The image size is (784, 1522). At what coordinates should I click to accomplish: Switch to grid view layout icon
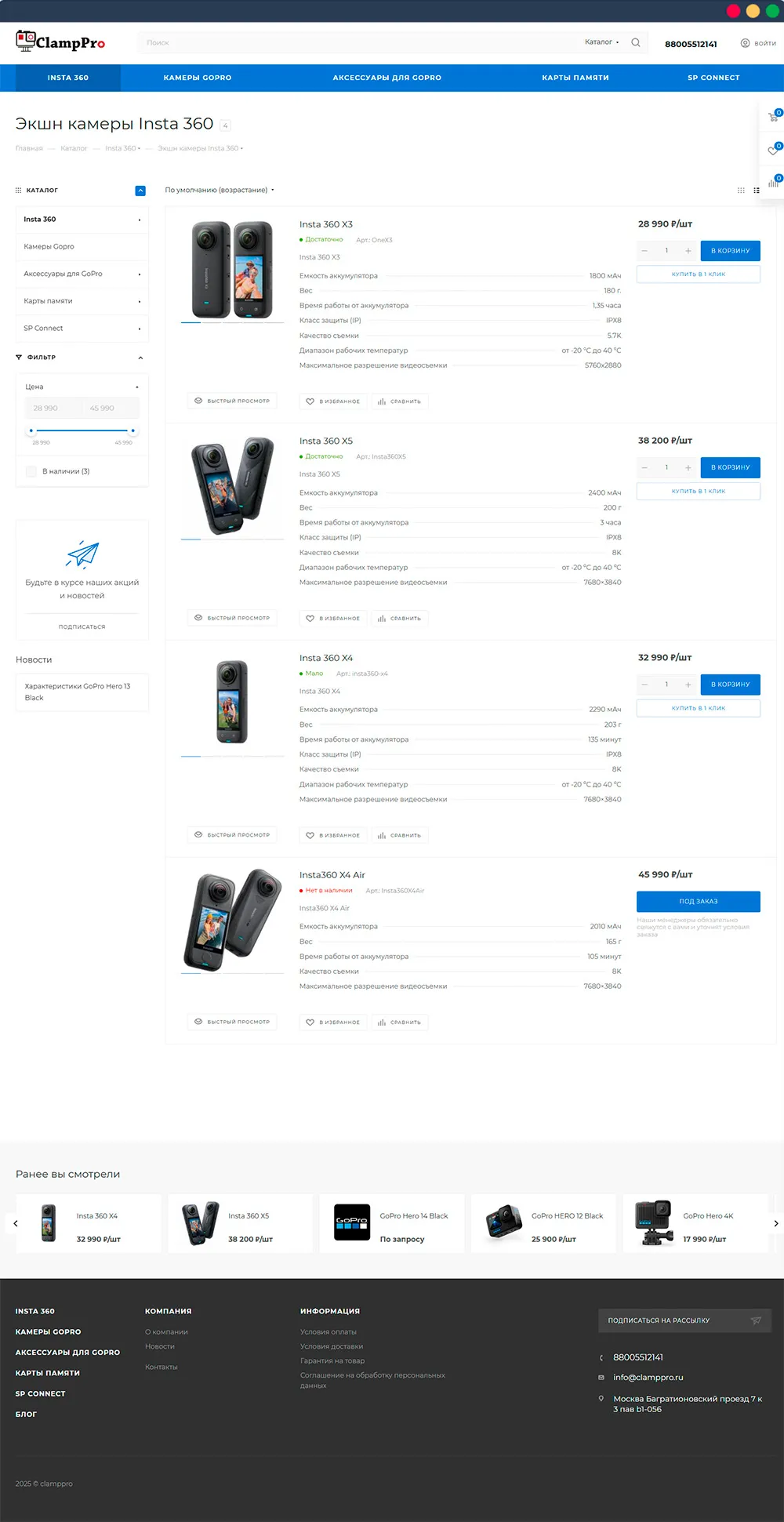(741, 191)
